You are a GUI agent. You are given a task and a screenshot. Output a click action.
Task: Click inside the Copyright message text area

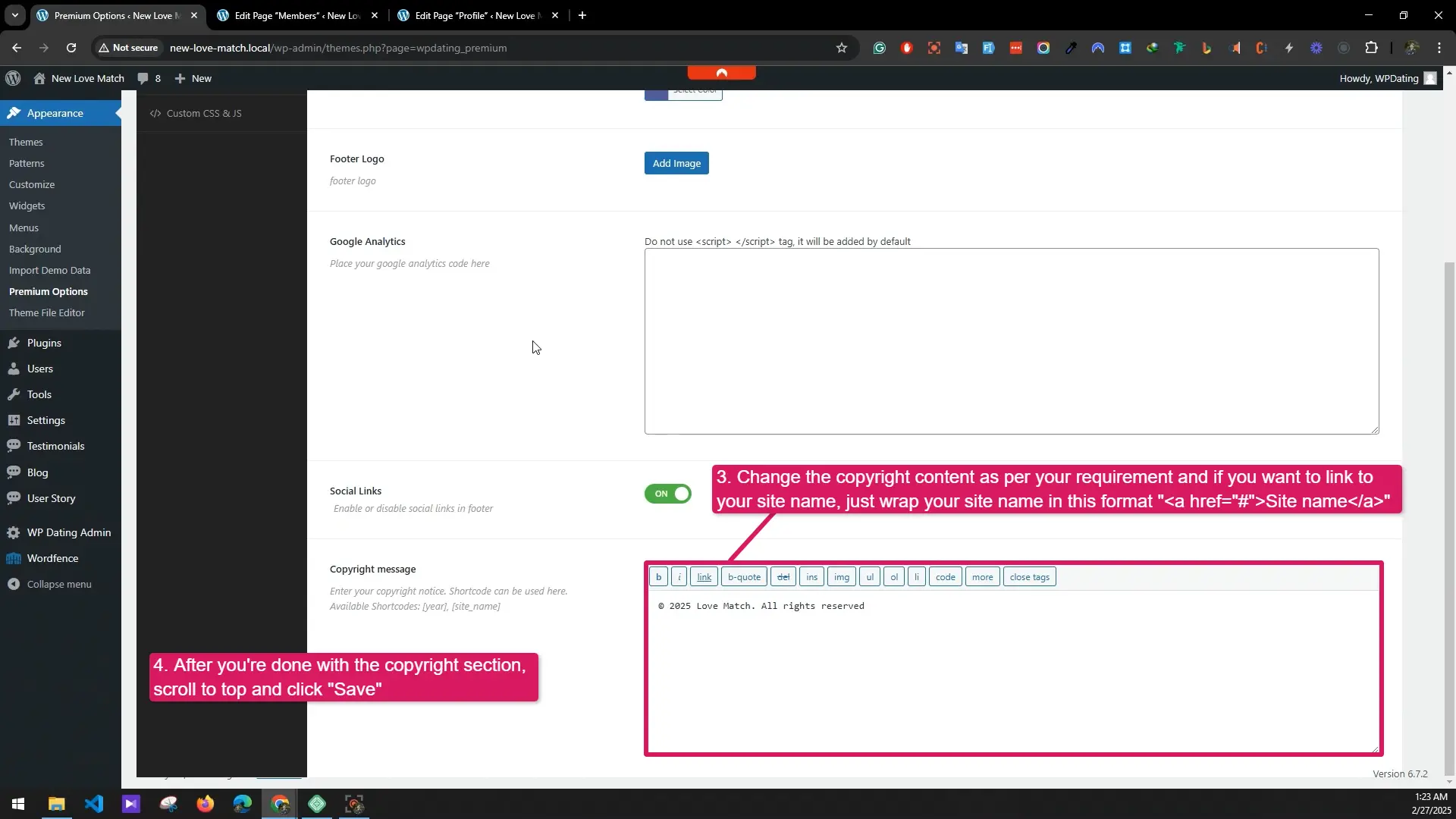pyautogui.click(x=1014, y=671)
